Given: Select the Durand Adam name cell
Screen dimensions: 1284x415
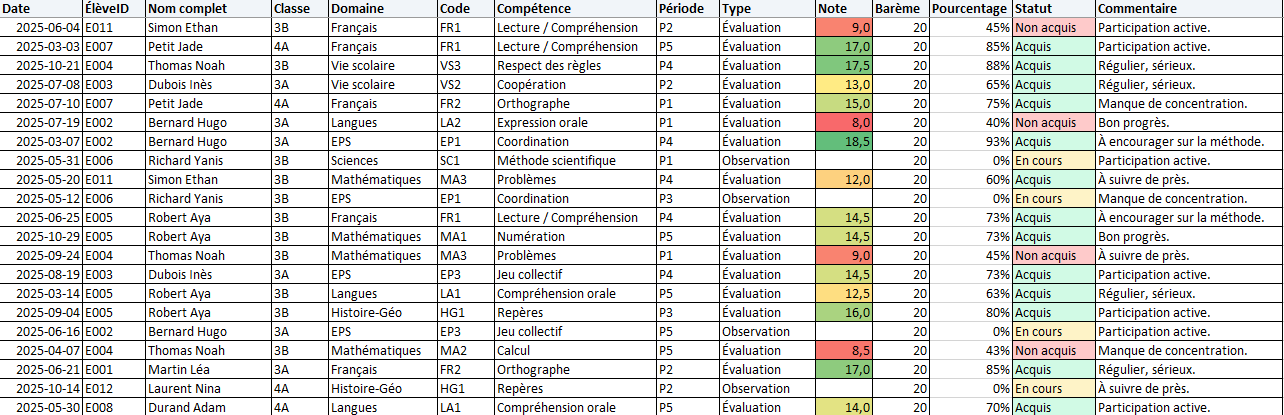Looking at the screenshot, I should click(207, 408).
